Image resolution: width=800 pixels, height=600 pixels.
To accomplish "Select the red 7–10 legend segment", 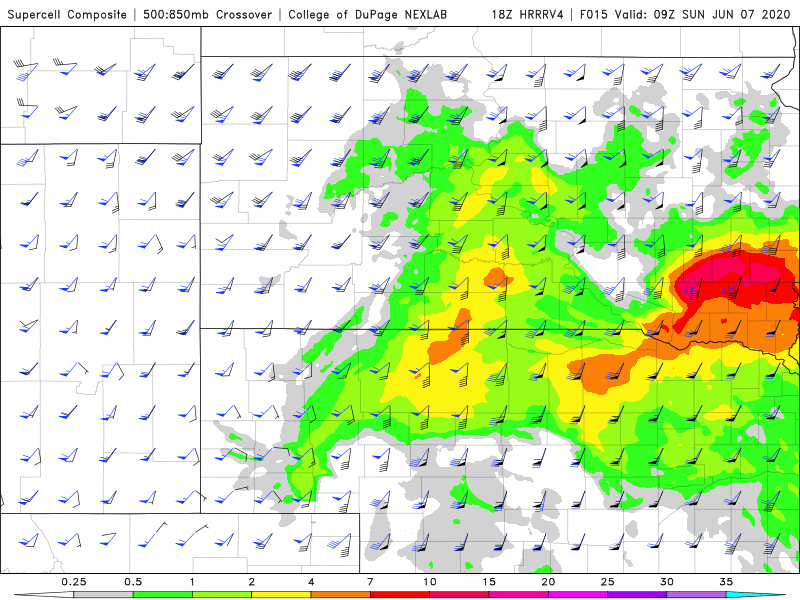I will pyautogui.click(x=400, y=595).
